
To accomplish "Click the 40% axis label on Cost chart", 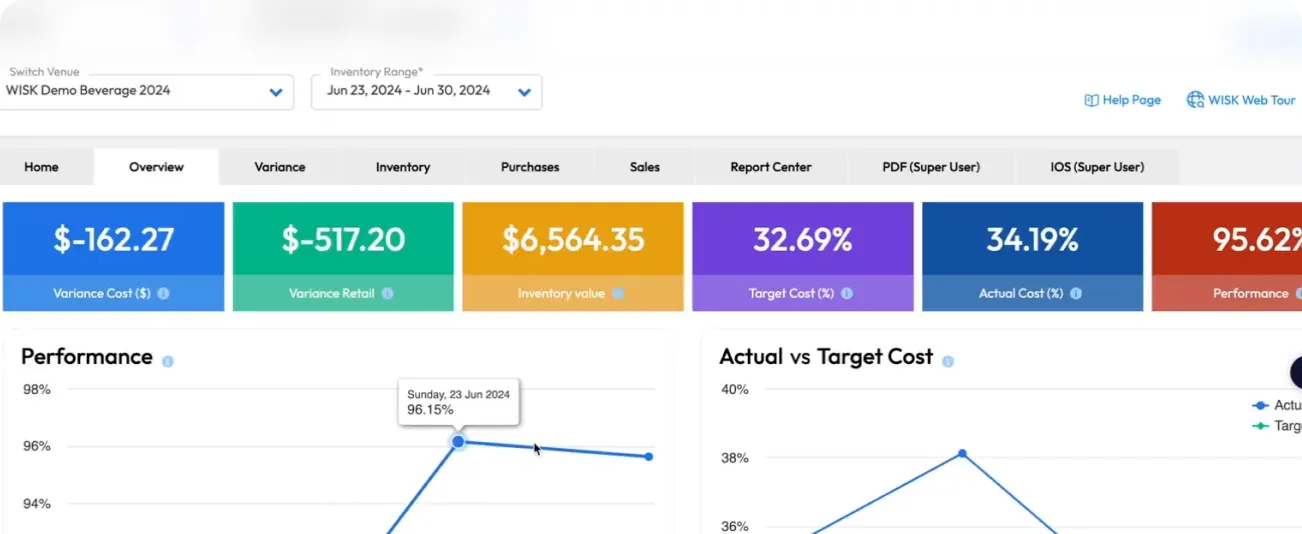I will 735,389.
